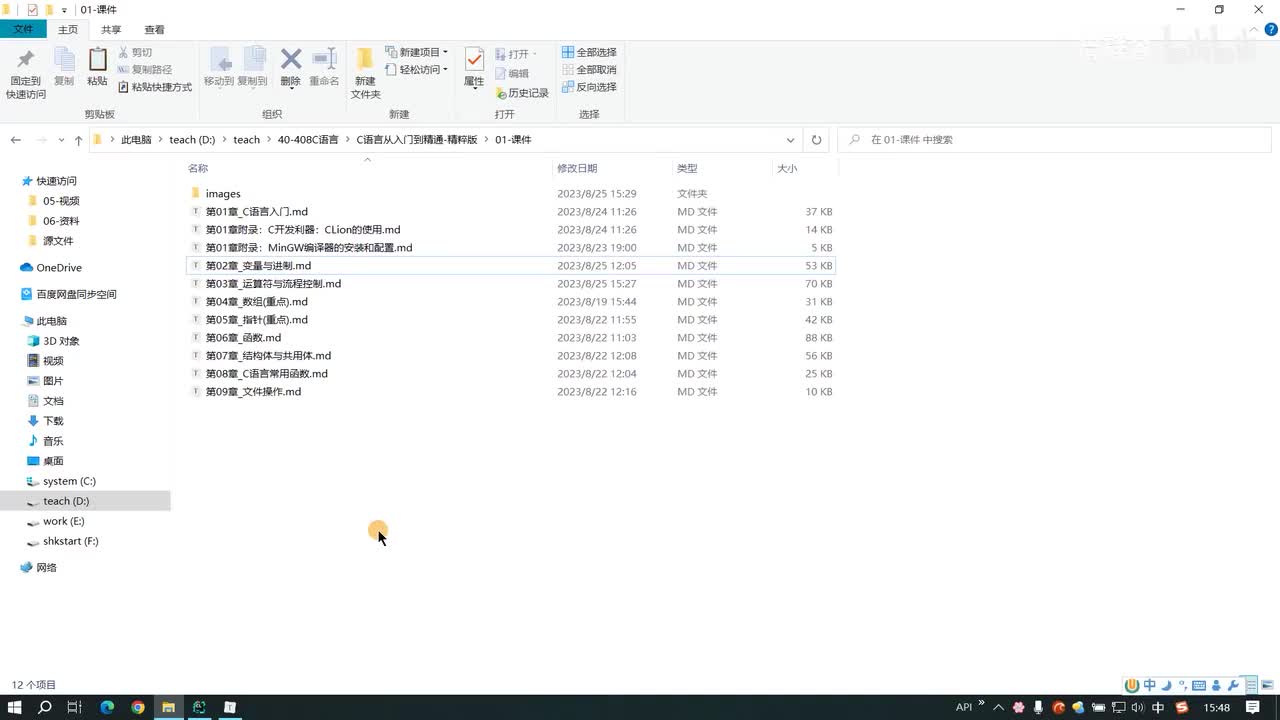Screen dimensions: 1280x720
Task: Select 05-视频 in Quick Access
Action: pos(60,201)
